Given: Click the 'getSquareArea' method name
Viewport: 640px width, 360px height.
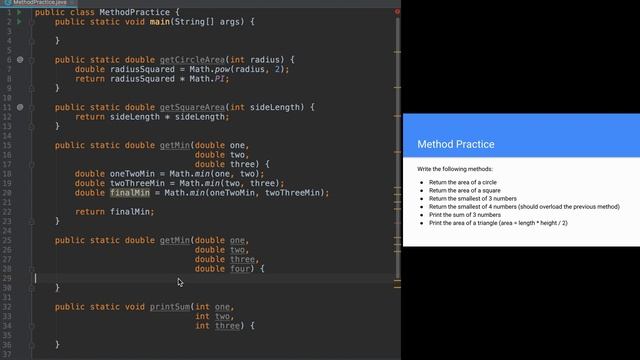Looking at the screenshot, I should coord(192,107).
